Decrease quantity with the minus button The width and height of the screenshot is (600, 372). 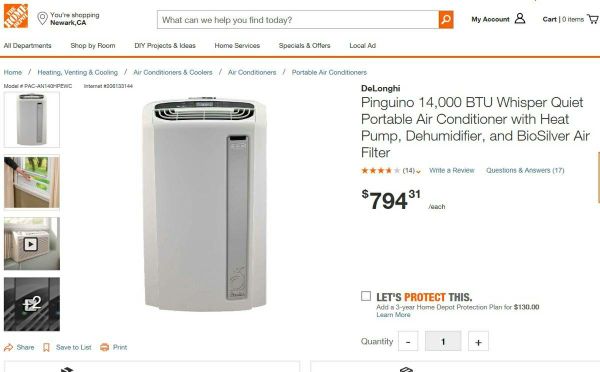pos(408,341)
